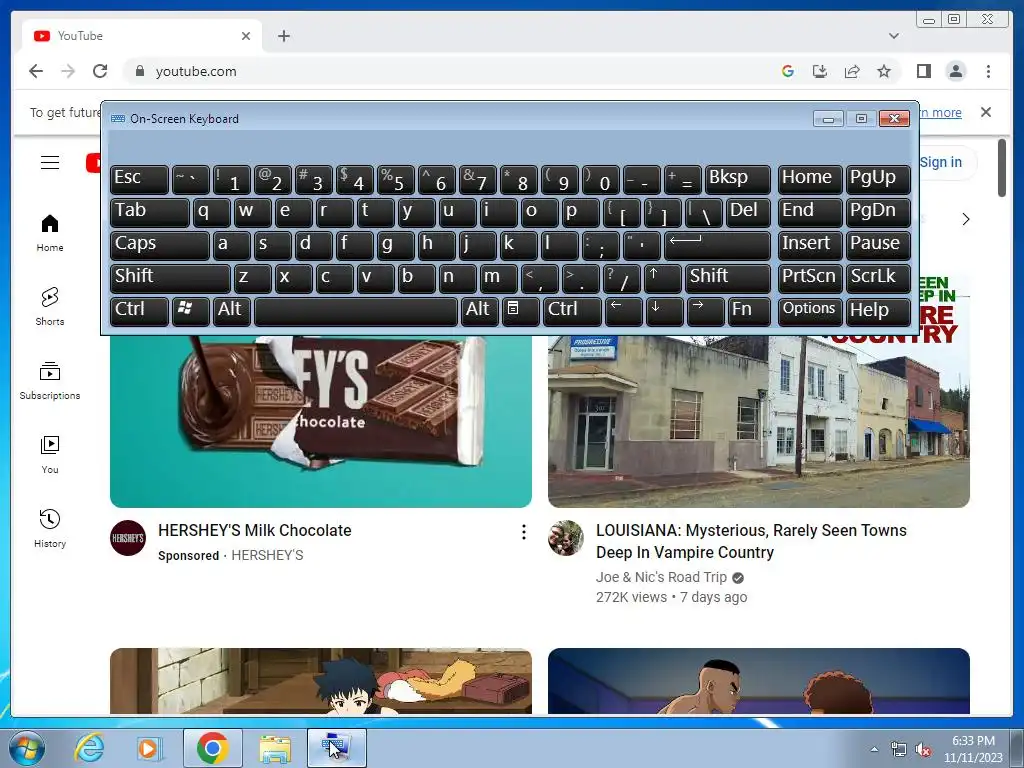Click the Tab key on keyboard
The height and width of the screenshot is (768, 1024).
click(150, 213)
